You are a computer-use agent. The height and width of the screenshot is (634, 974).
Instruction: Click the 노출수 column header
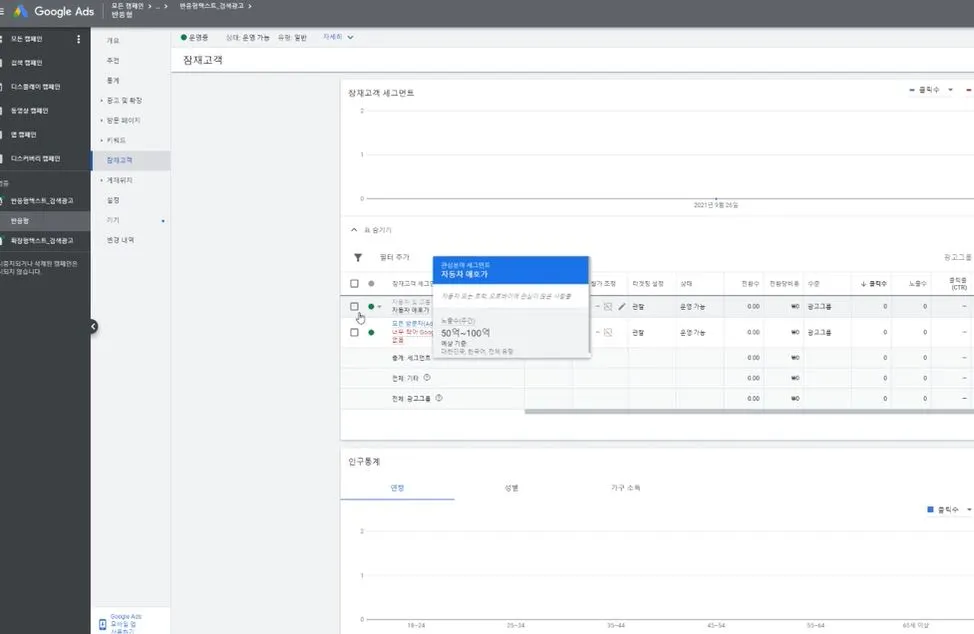pos(917,284)
